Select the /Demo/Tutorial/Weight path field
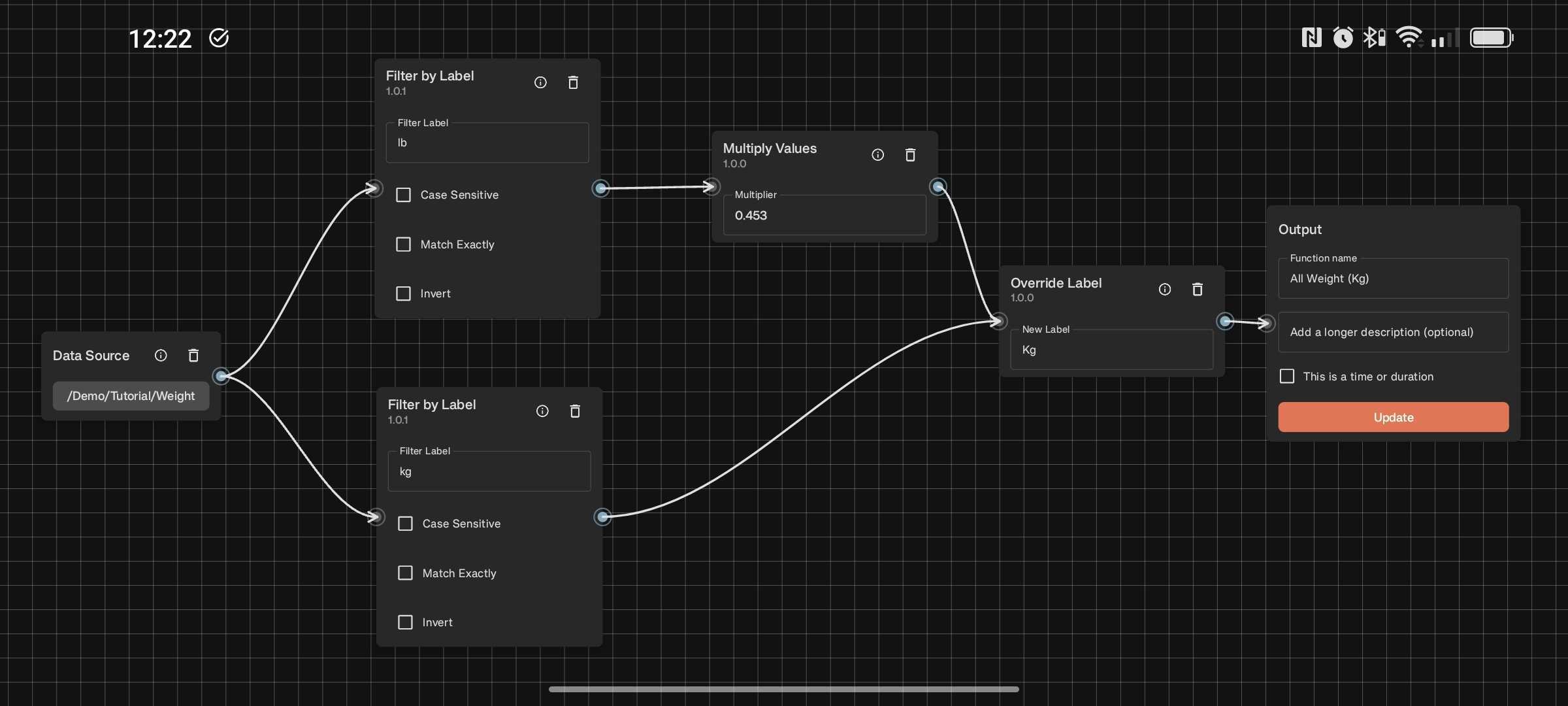 pos(131,395)
